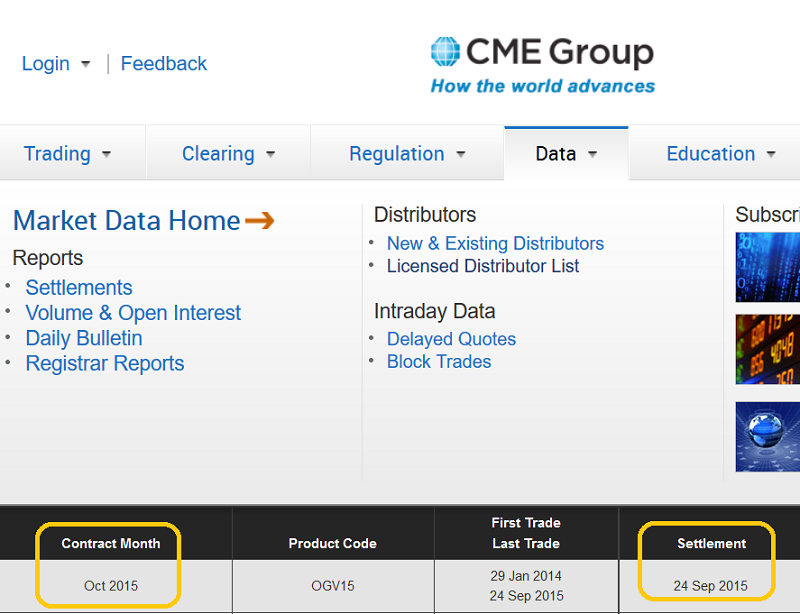This screenshot has height=614, width=800.
Task: Click New & Existing Distributors link
Action: 495,243
